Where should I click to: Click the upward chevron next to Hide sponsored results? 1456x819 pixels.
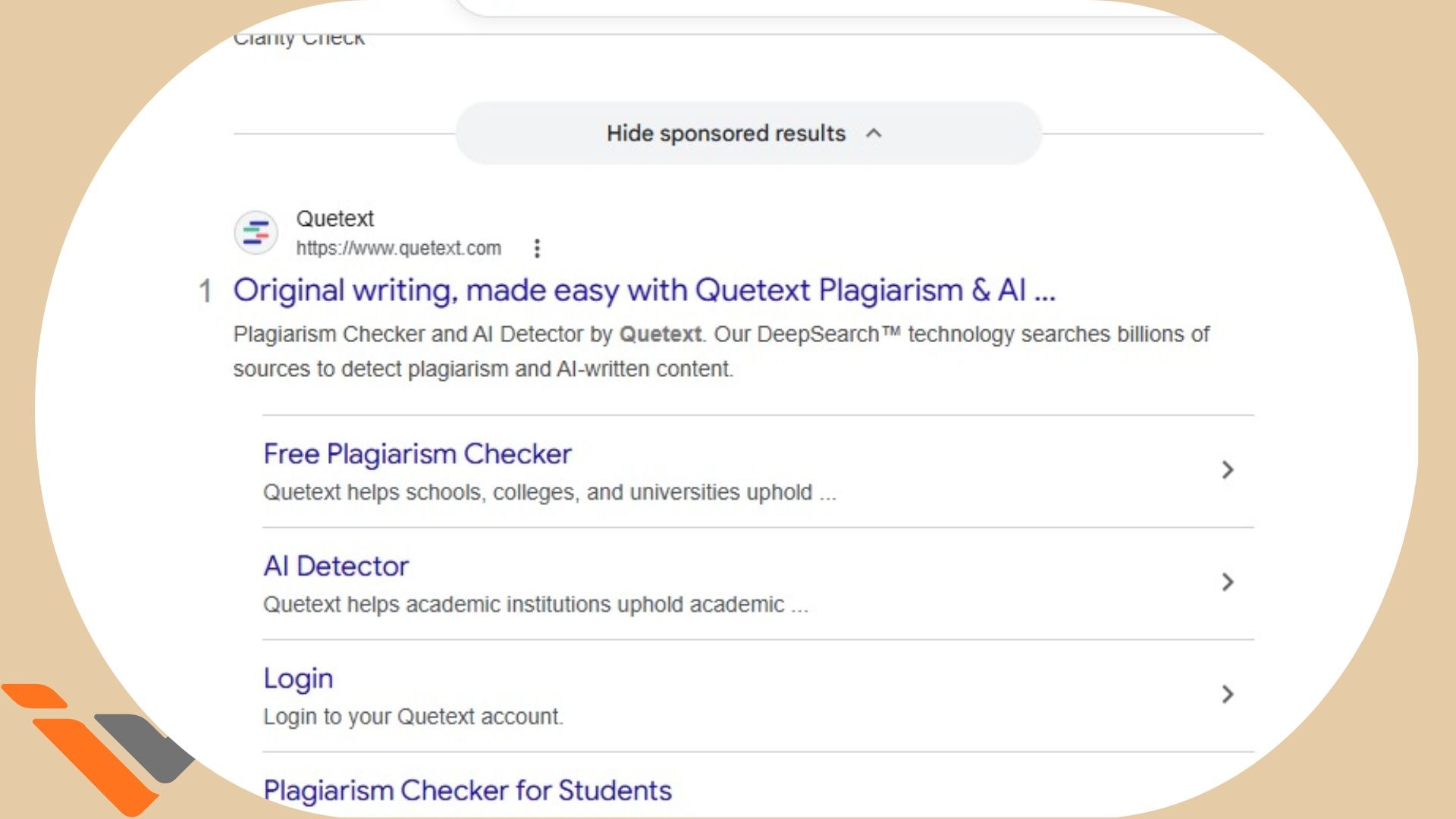click(874, 133)
